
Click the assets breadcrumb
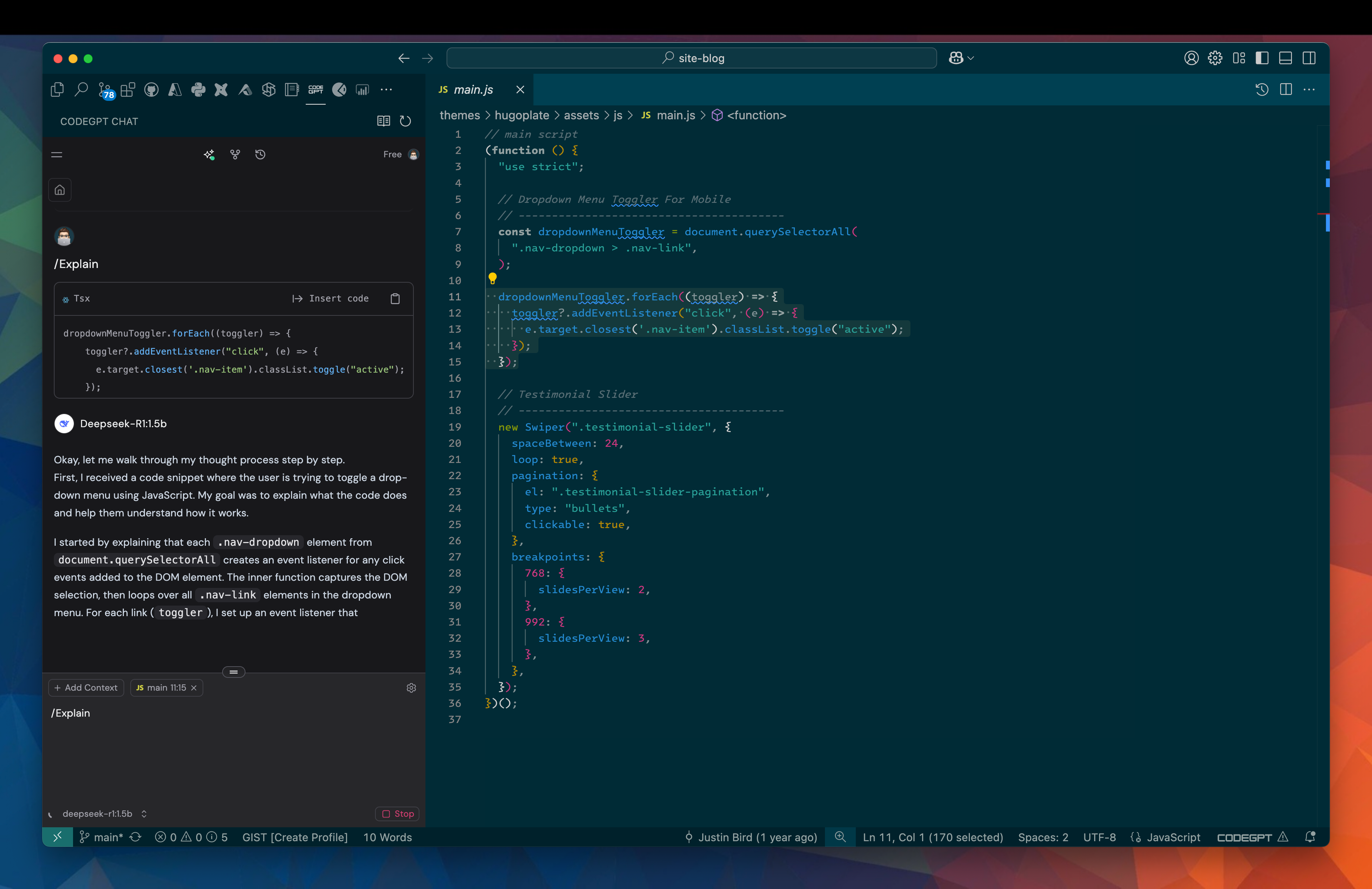pos(581,115)
